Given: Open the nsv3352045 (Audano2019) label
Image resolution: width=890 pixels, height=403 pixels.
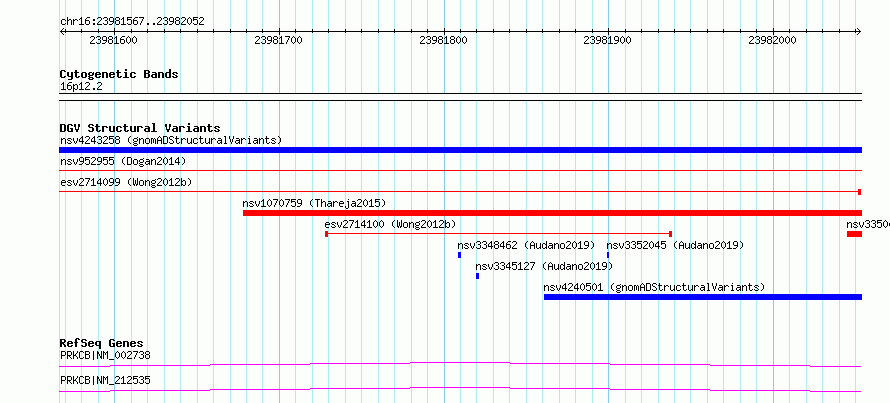Looking at the screenshot, I should click(675, 245).
